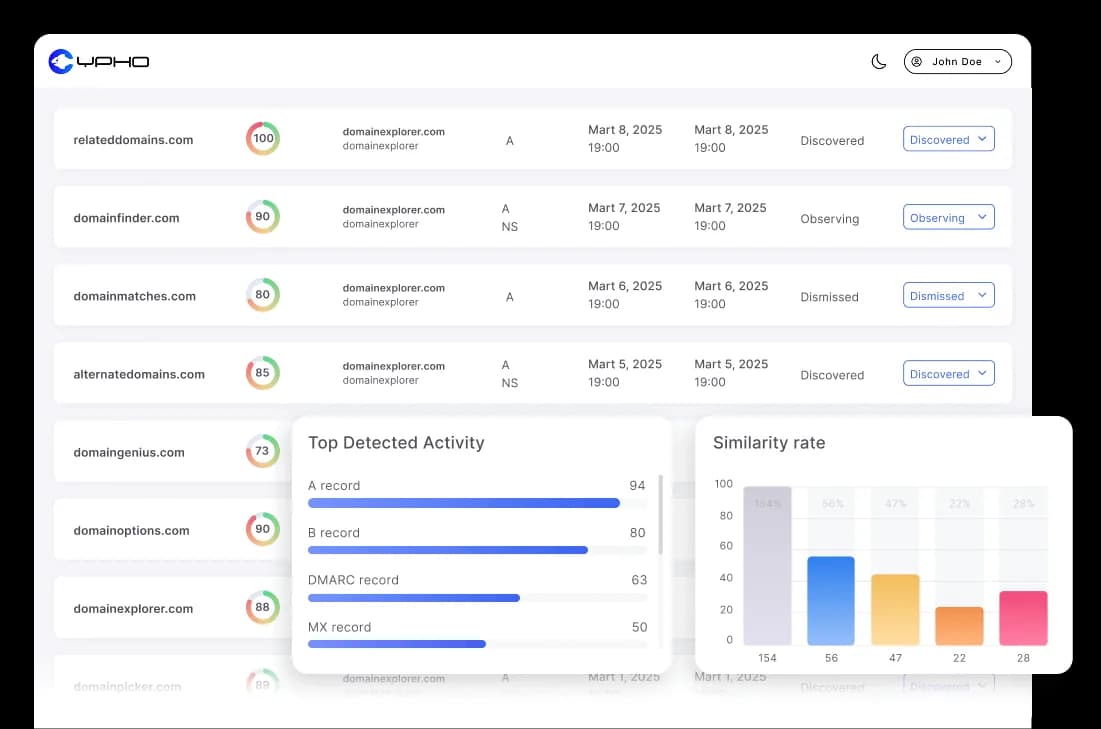Open the relateddomains.com domain entry

tap(133, 140)
